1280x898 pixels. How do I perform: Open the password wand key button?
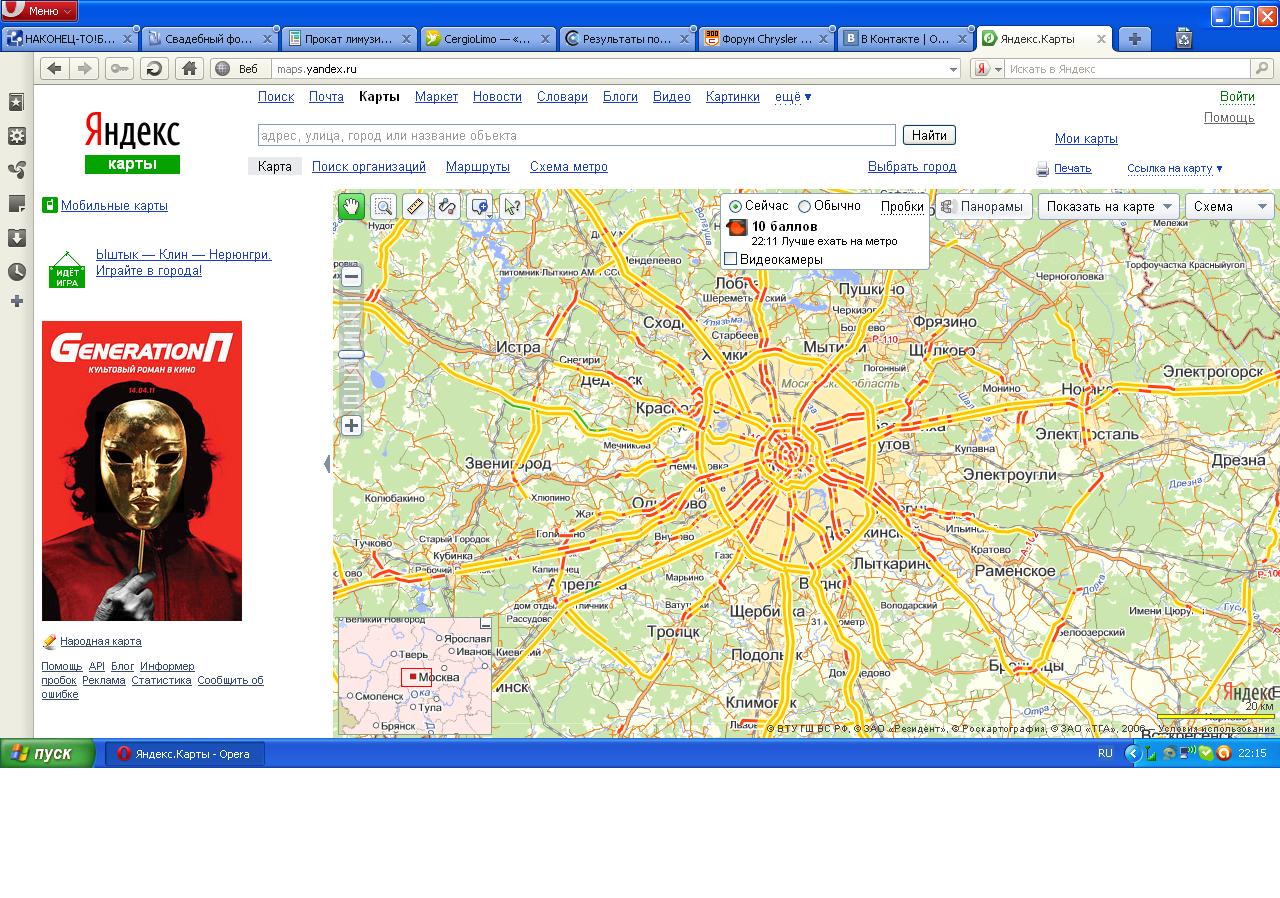[x=119, y=68]
